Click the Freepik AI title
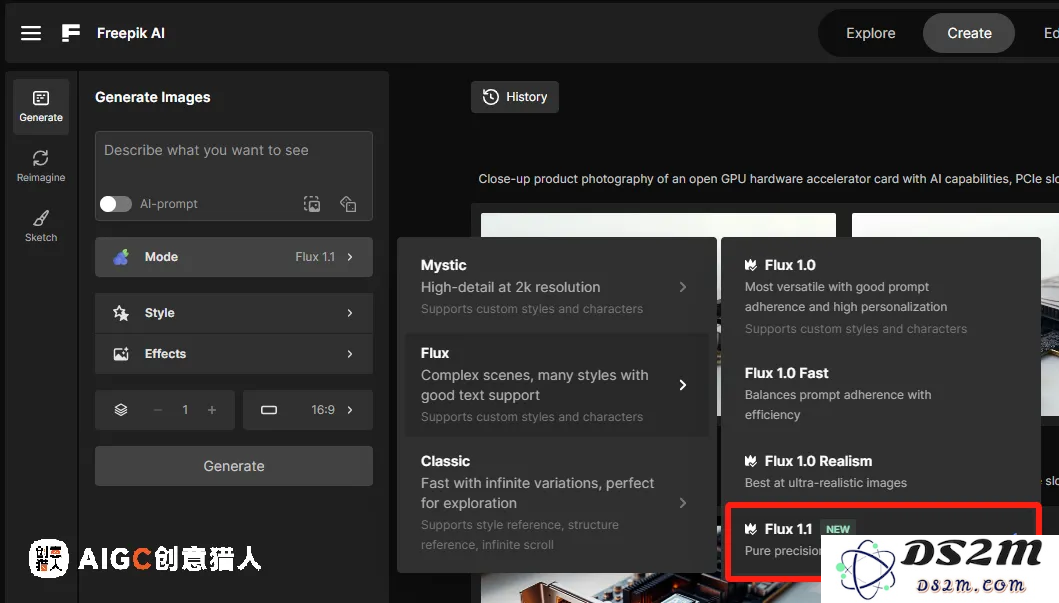Viewport: 1059px width, 603px height. click(x=131, y=33)
